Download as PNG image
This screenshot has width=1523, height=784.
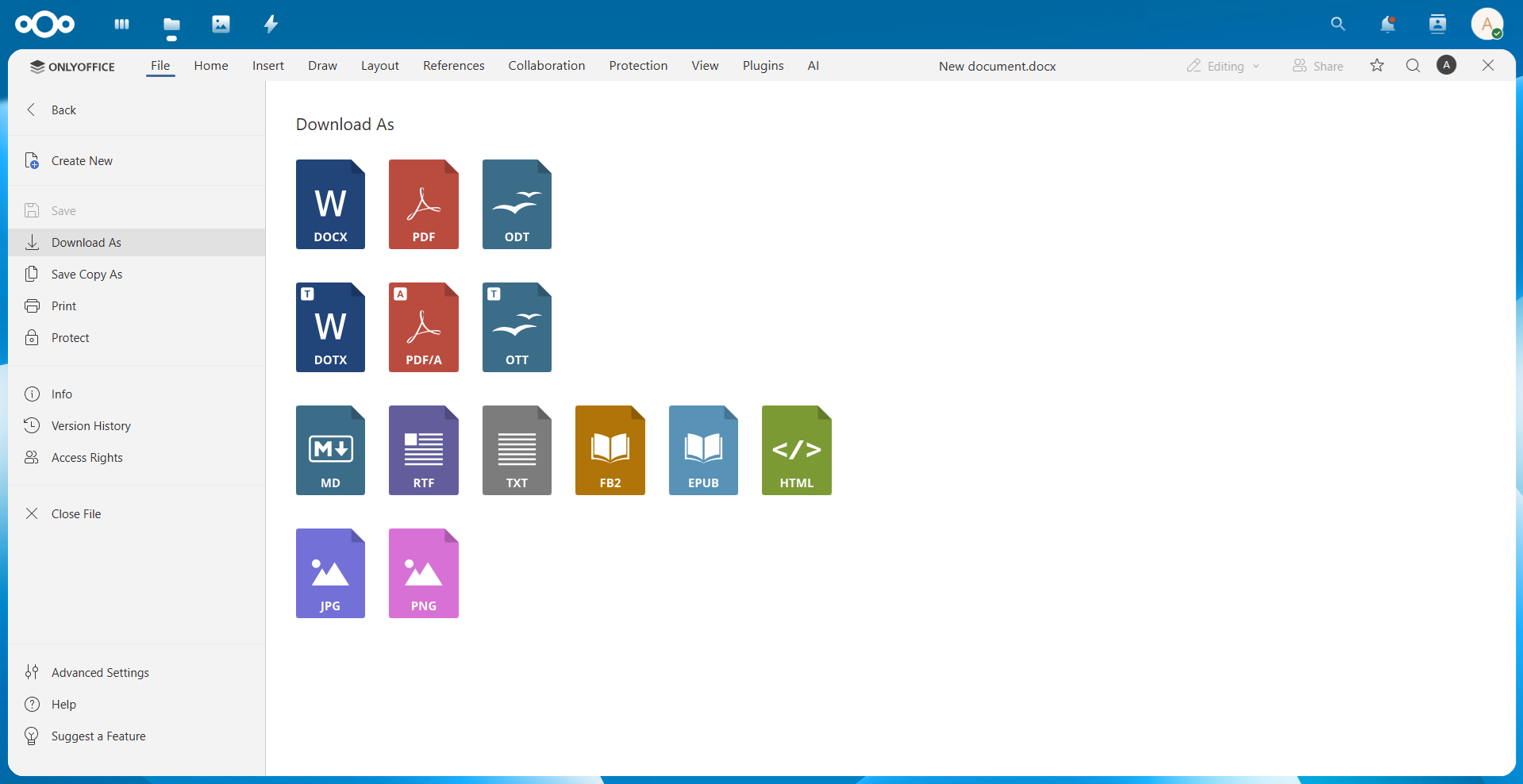coord(423,573)
